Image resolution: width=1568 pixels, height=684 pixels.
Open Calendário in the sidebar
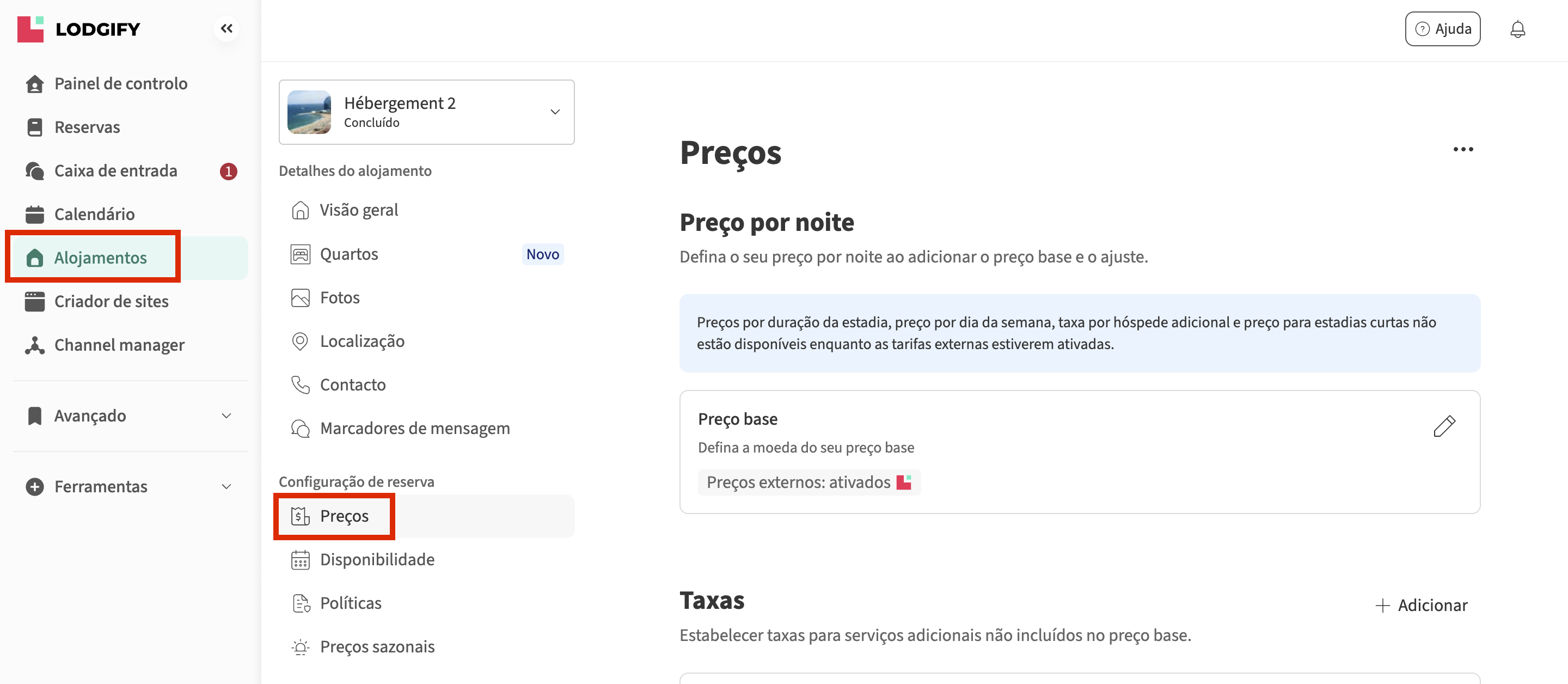pyautogui.click(x=94, y=214)
